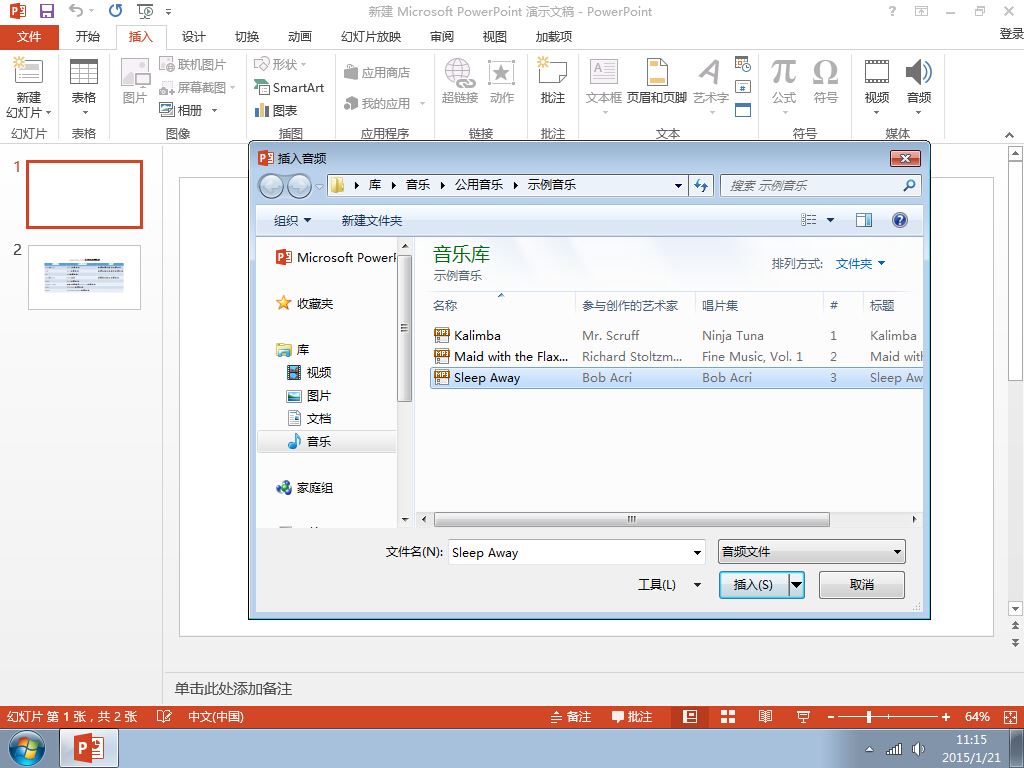This screenshot has width=1024, height=768.
Task: Click the Audio (音频) speaker icon
Action: coord(918,72)
